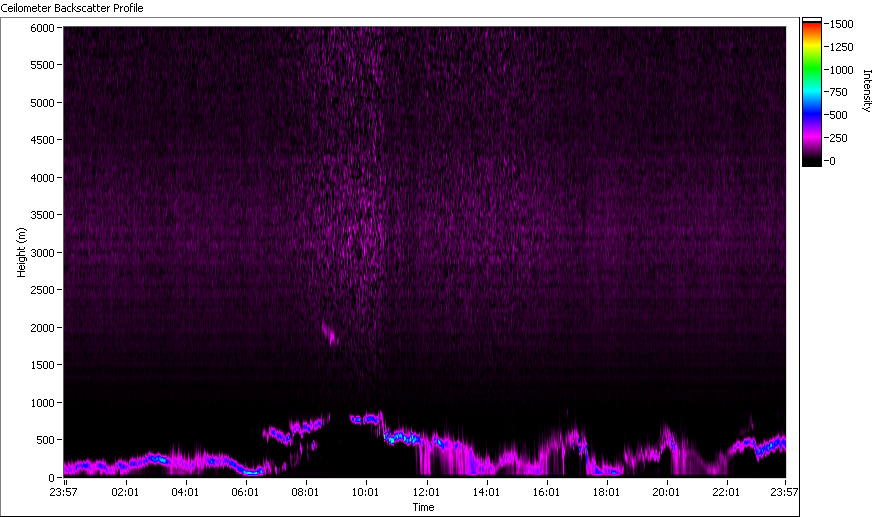Click the 20:01 time axis label
Viewport: 876px width, 517px height.
[x=666, y=492]
